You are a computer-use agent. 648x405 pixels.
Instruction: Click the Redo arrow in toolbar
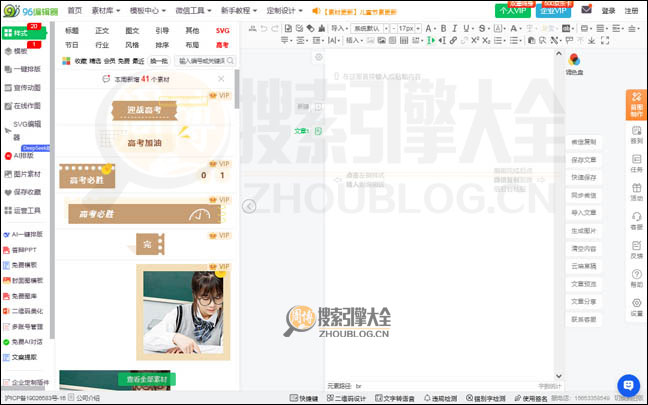click(x=275, y=29)
